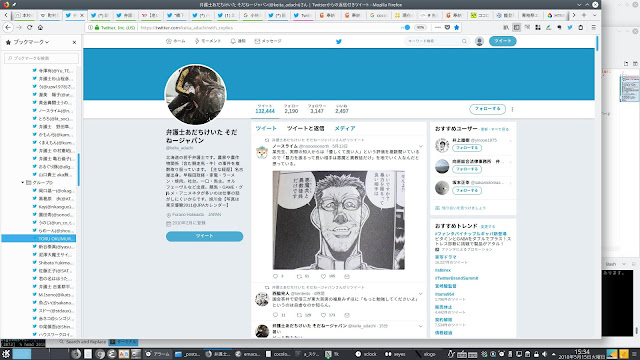Click the Twitter ホーム nav link
This screenshot has width=640, height=360.
click(x=176, y=41)
